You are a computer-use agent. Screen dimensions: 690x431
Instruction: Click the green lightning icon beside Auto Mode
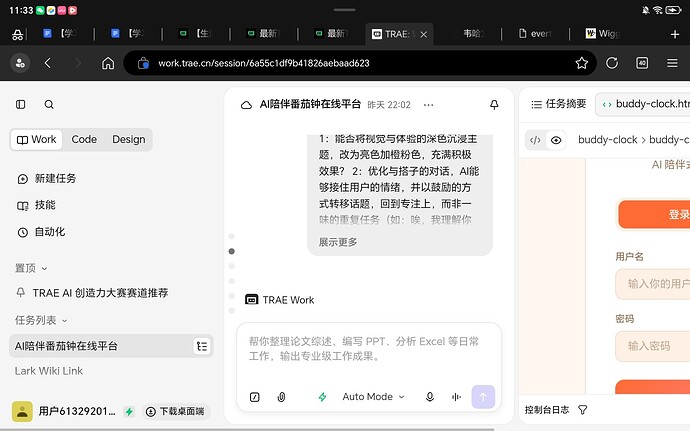tap(323, 397)
